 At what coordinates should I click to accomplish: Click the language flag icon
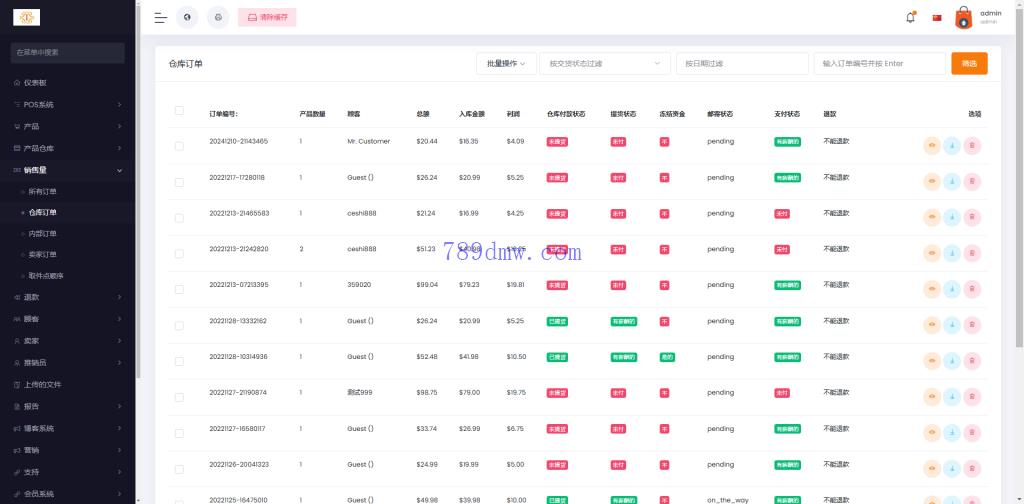click(937, 17)
